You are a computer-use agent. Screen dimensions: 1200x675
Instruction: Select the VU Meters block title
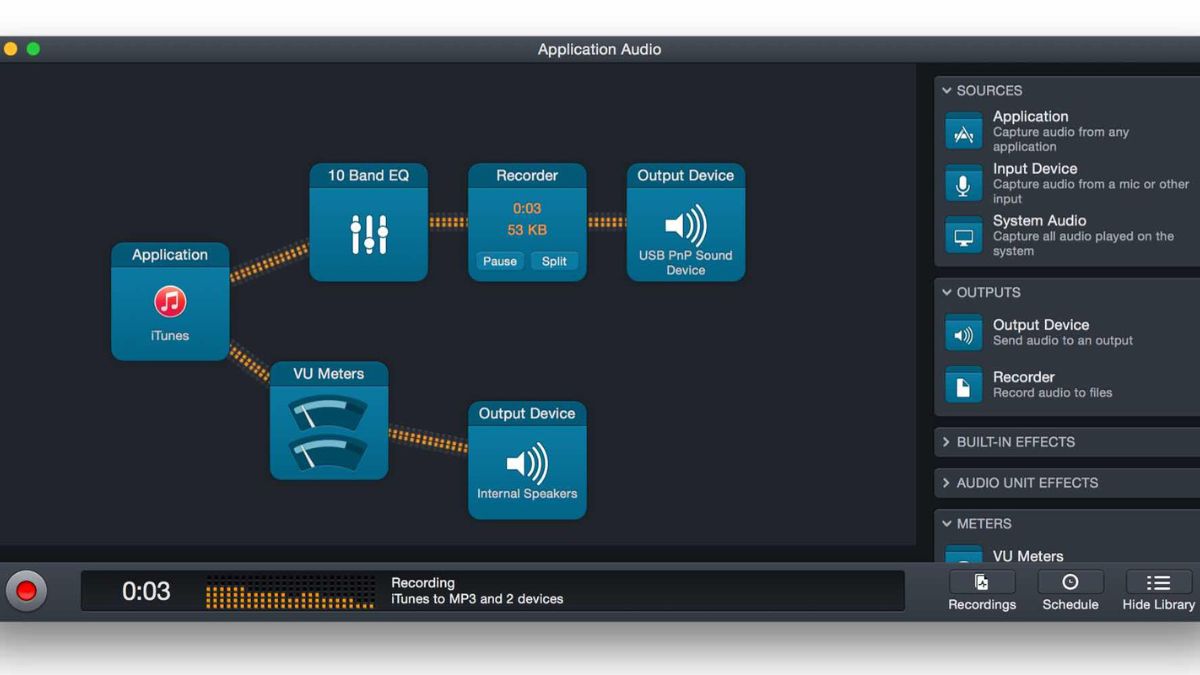pos(329,374)
